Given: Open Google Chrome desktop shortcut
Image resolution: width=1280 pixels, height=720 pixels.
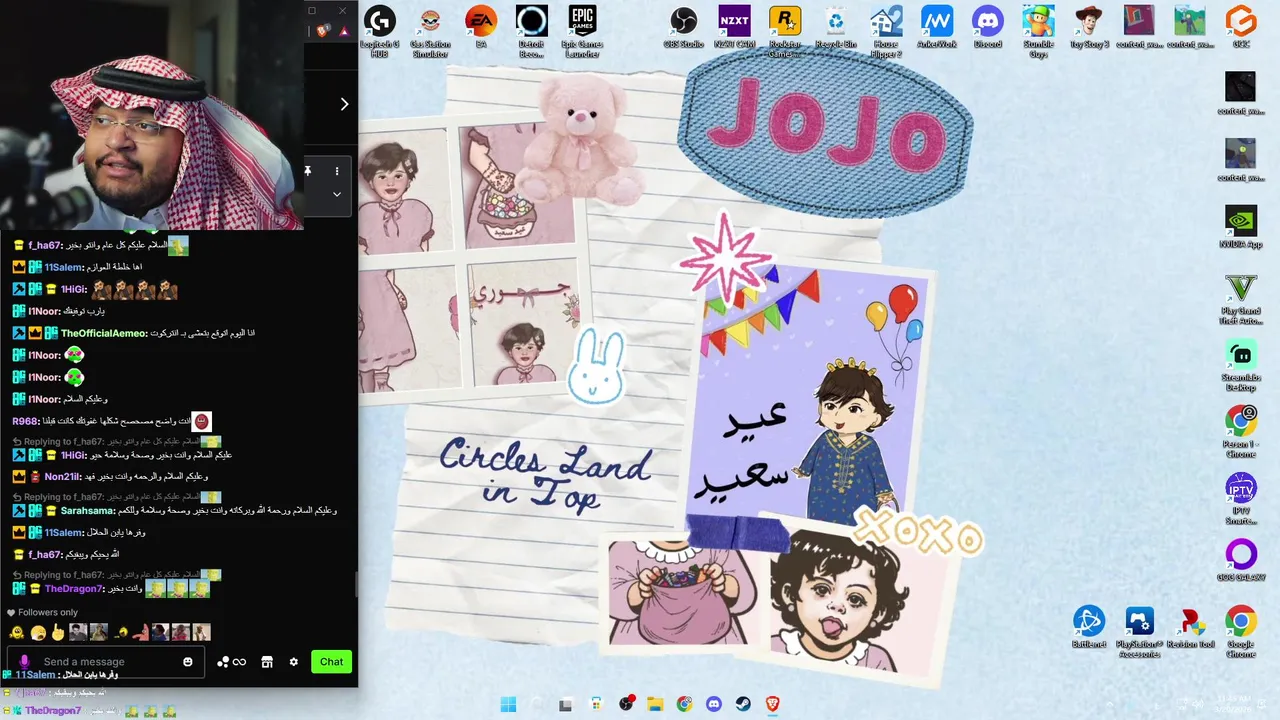Looking at the screenshot, I should click(1240, 632).
